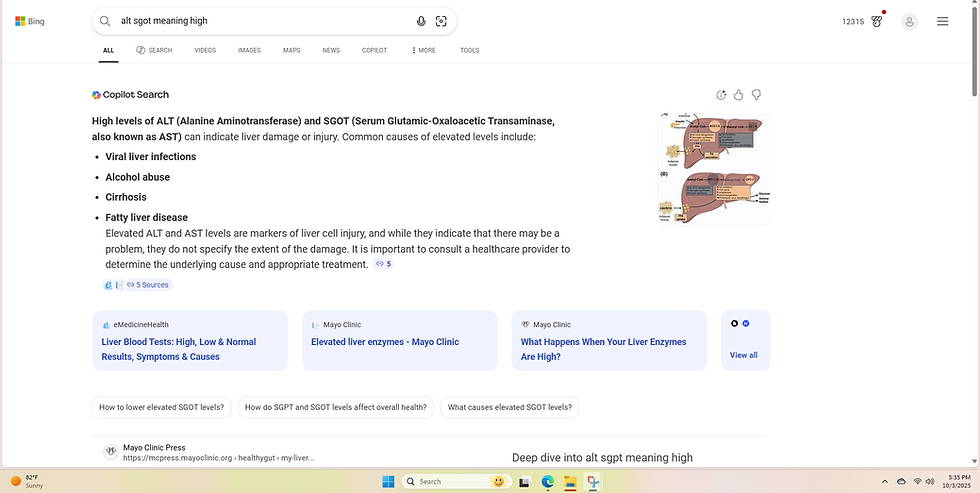Click the Bing logo
The height and width of the screenshot is (493, 980).
point(29,21)
